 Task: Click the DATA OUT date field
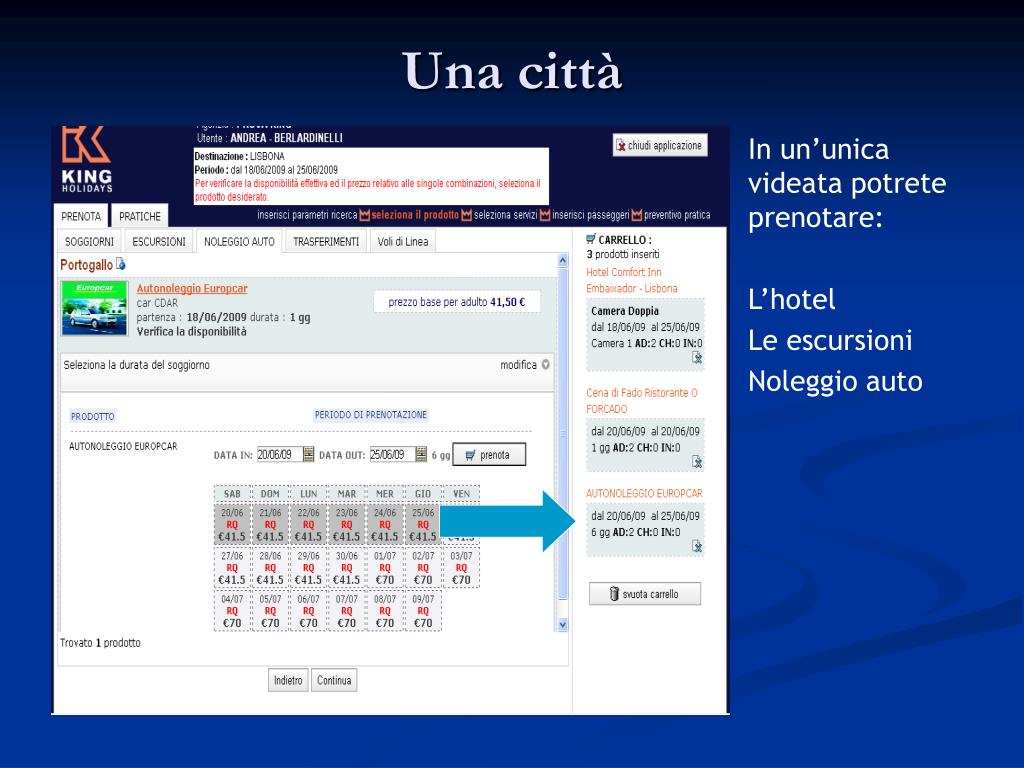point(392,454)
